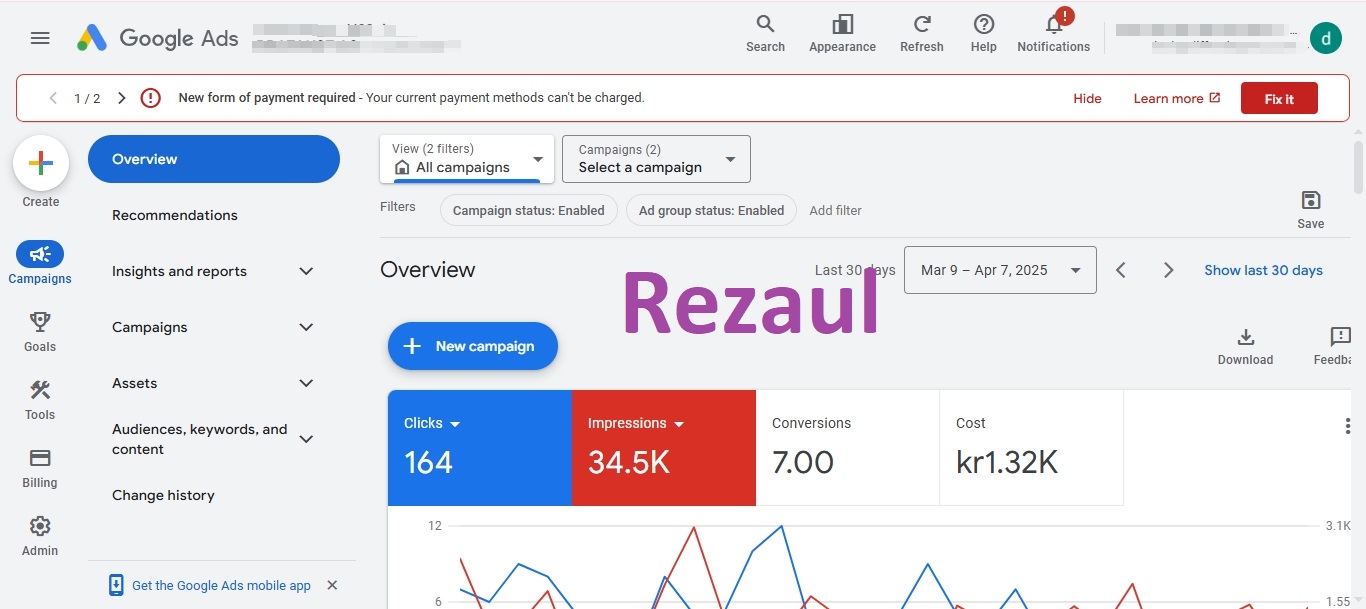Download the overview report
The width and height of the screenshot is (1366, 609).
pyautogui.click(x=1245, y=346)
